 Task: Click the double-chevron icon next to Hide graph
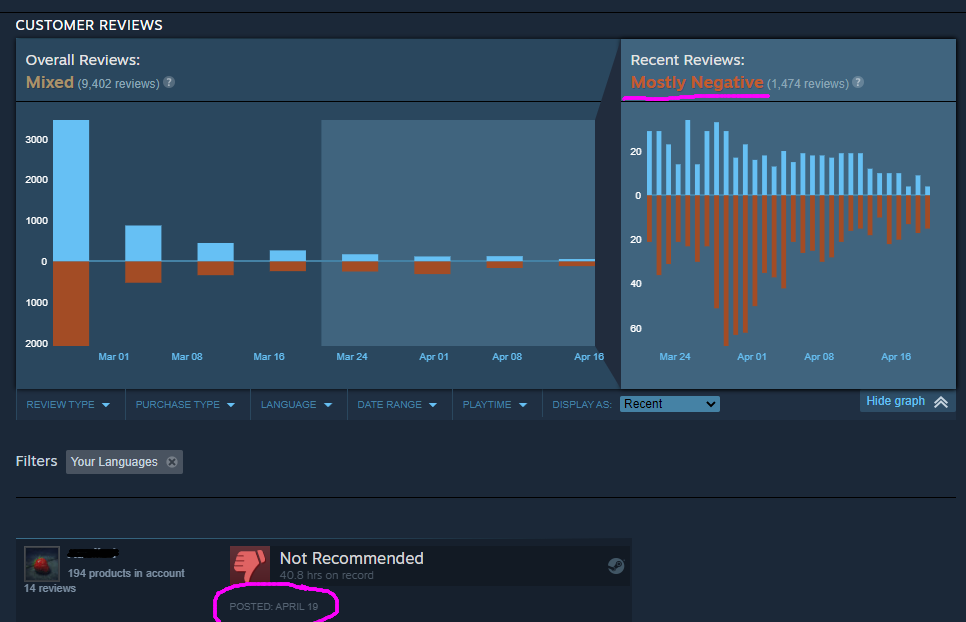coord(940,402)
